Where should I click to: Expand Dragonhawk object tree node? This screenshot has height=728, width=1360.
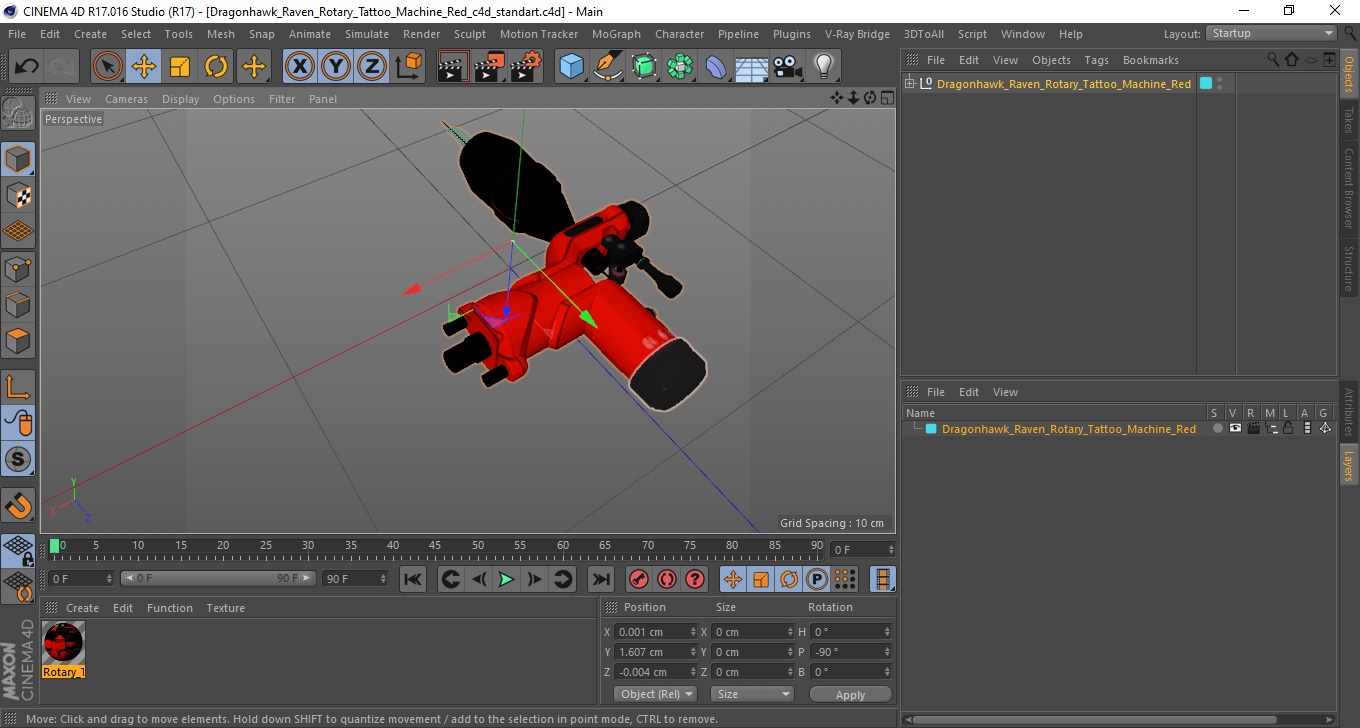[x=909, y=84]
